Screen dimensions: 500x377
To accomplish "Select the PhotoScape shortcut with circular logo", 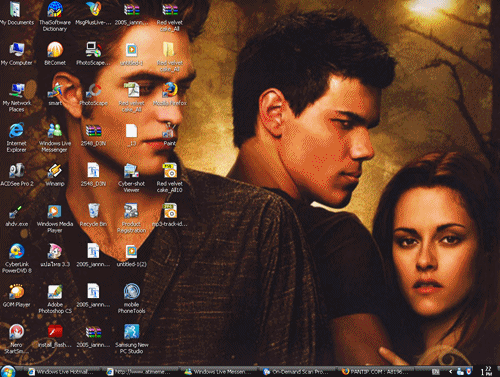I will point(93,94).
